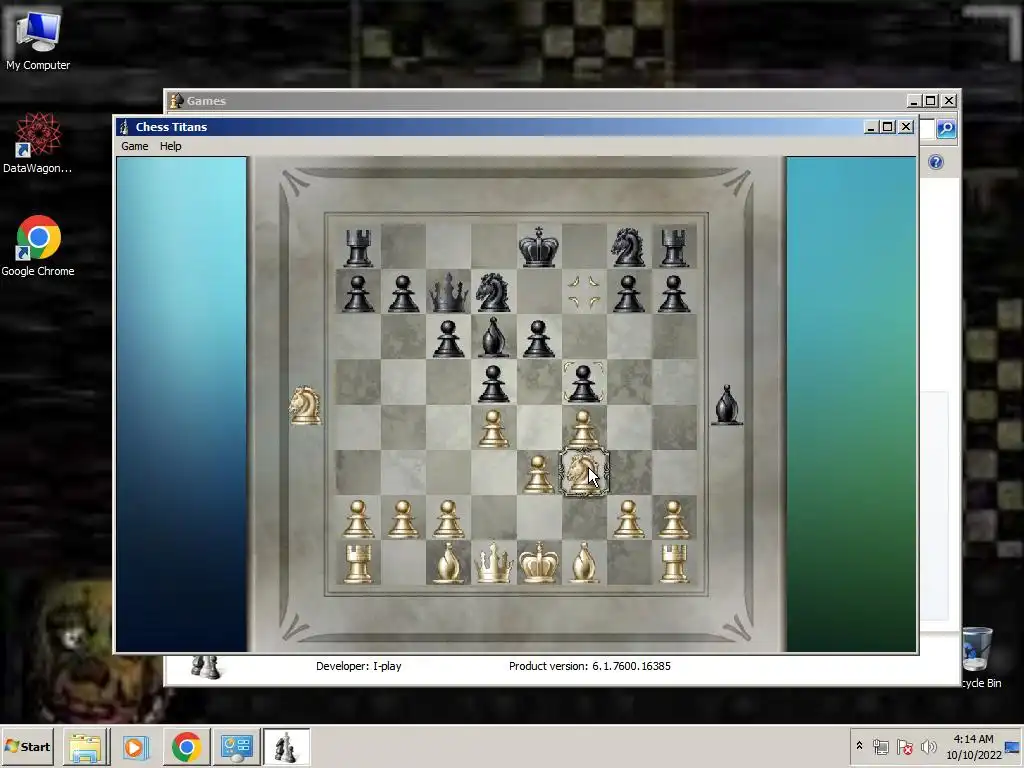Select the white king on e1
1024x768 pixels.
click(538, 563)
